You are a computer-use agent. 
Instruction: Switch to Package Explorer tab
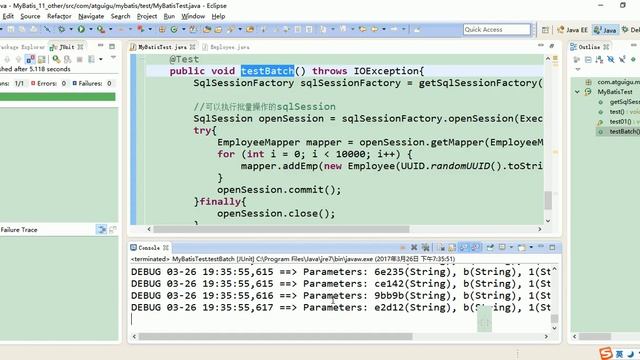[22, 47]
